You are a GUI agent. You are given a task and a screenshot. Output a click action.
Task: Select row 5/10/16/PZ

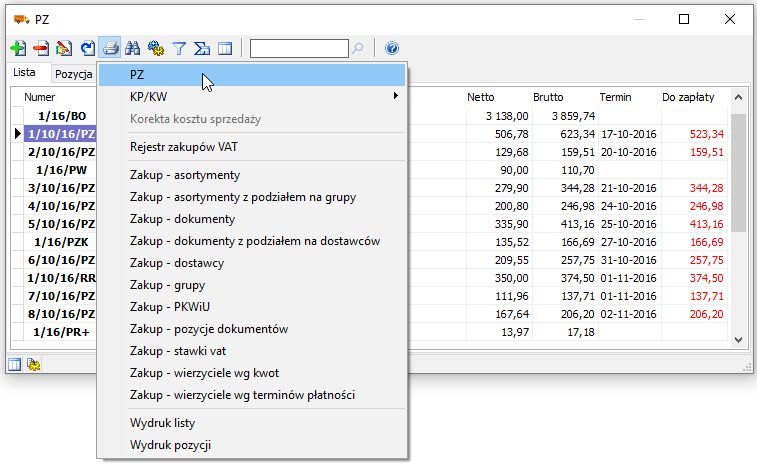(61, 224)
